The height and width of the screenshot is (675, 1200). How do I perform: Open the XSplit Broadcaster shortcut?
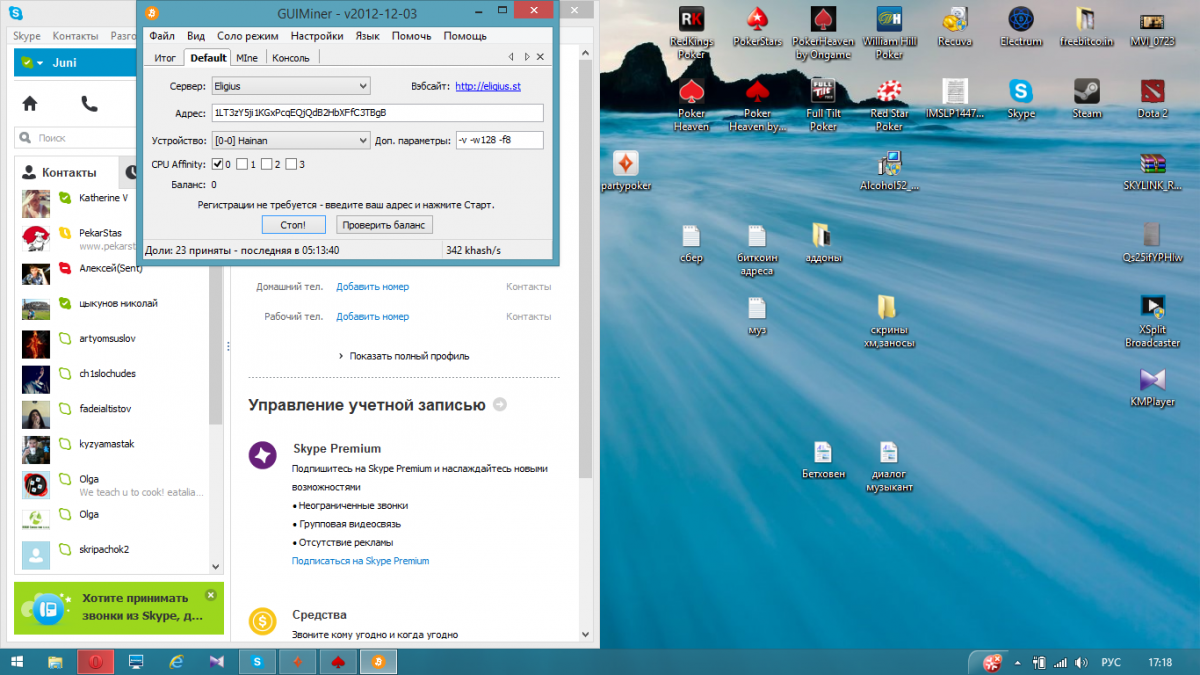(1152, 320)
